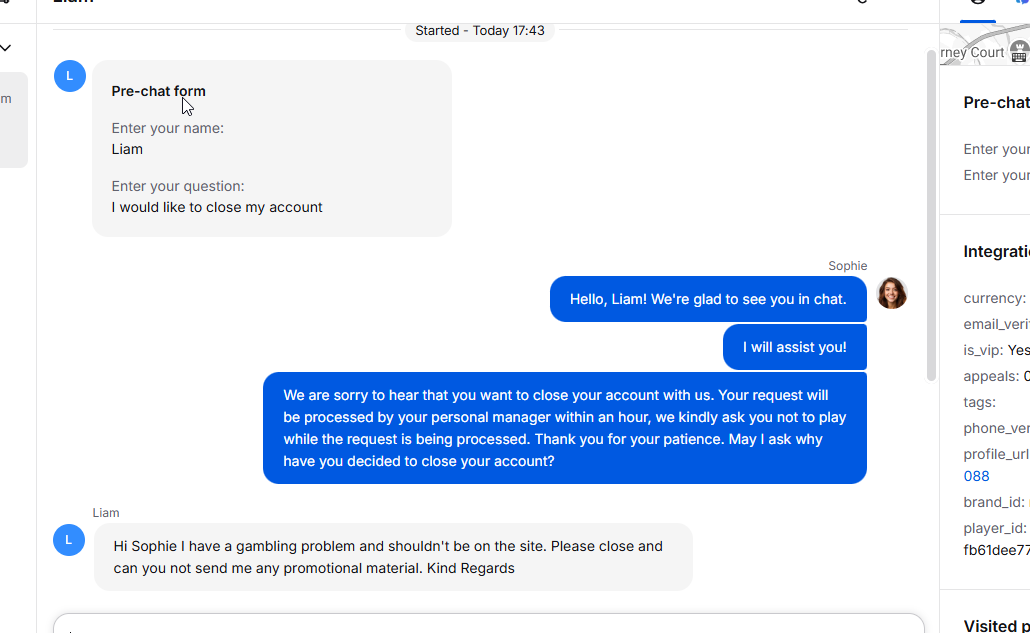Image resolution: width=1030 pixels, height=633 pixels.
Task: Click the conversation scrollbar handle
Action: 931,215
